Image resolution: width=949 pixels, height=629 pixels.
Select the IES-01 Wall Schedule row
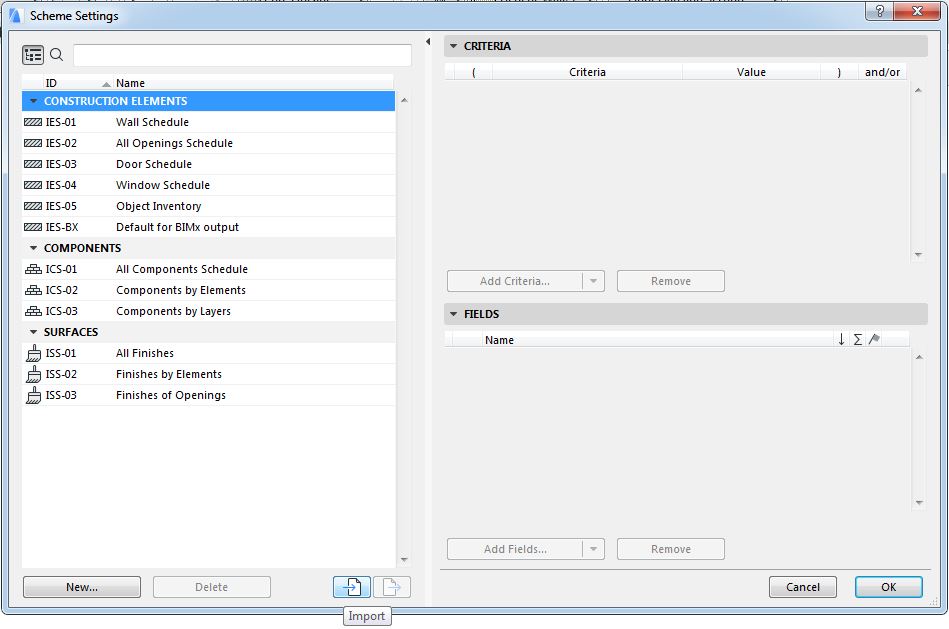click(209, 122)
